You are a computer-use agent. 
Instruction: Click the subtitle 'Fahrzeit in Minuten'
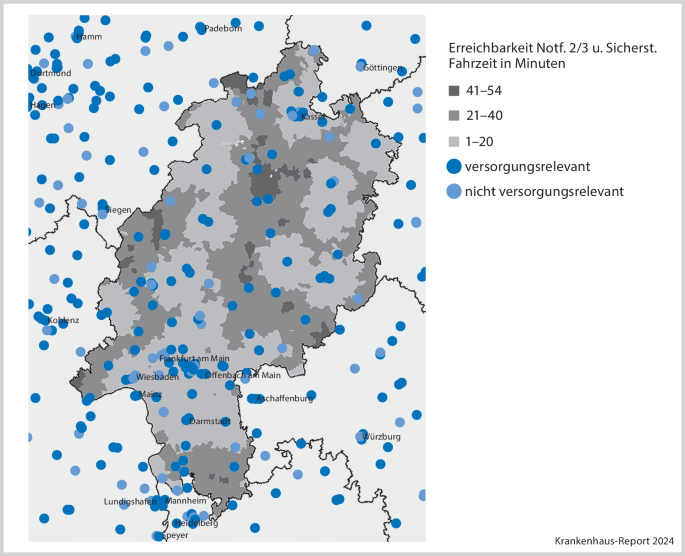point(507,63)
